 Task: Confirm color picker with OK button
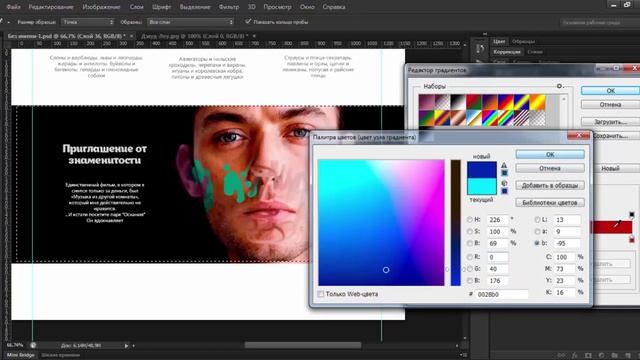pyautogui.click(x=550, y=155)
